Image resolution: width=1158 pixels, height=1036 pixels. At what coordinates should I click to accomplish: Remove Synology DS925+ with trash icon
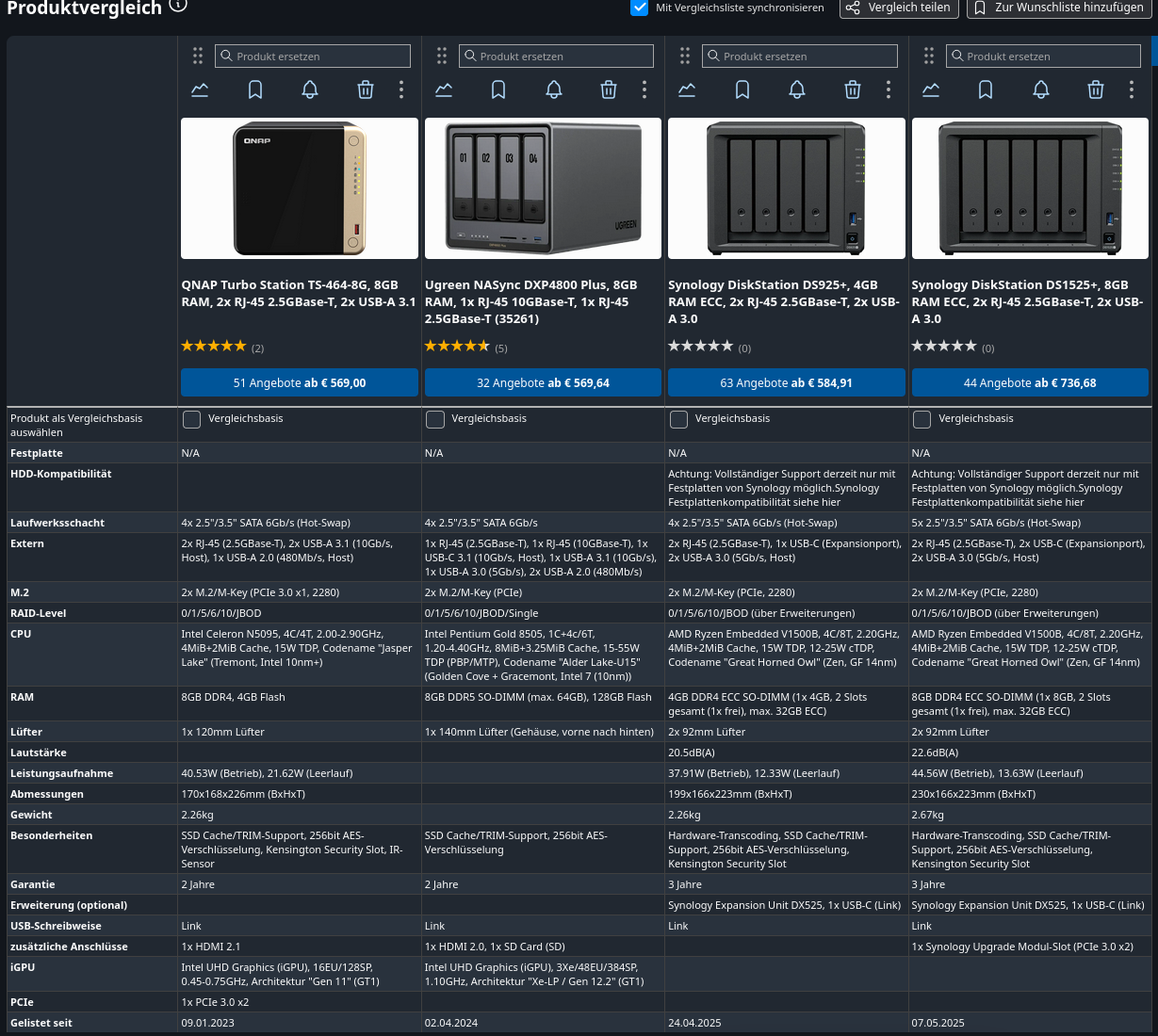click(853, 89)
